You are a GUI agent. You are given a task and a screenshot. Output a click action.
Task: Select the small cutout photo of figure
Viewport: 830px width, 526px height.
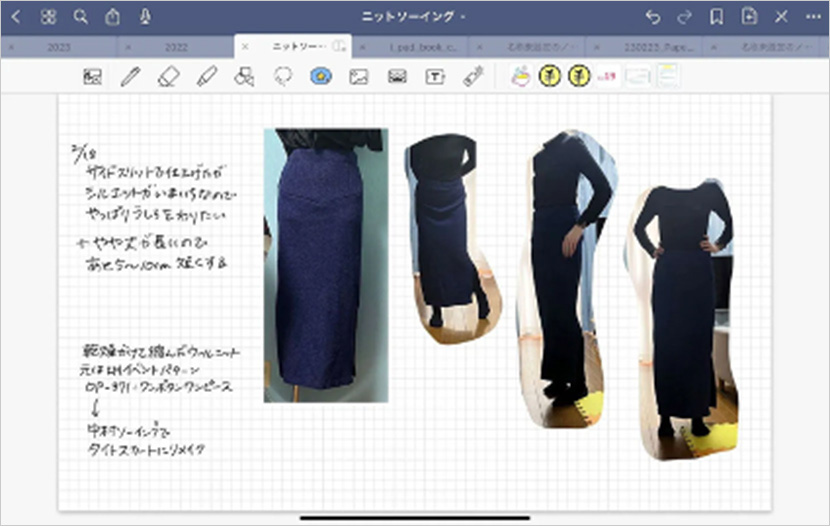click(x=452, y=238)
